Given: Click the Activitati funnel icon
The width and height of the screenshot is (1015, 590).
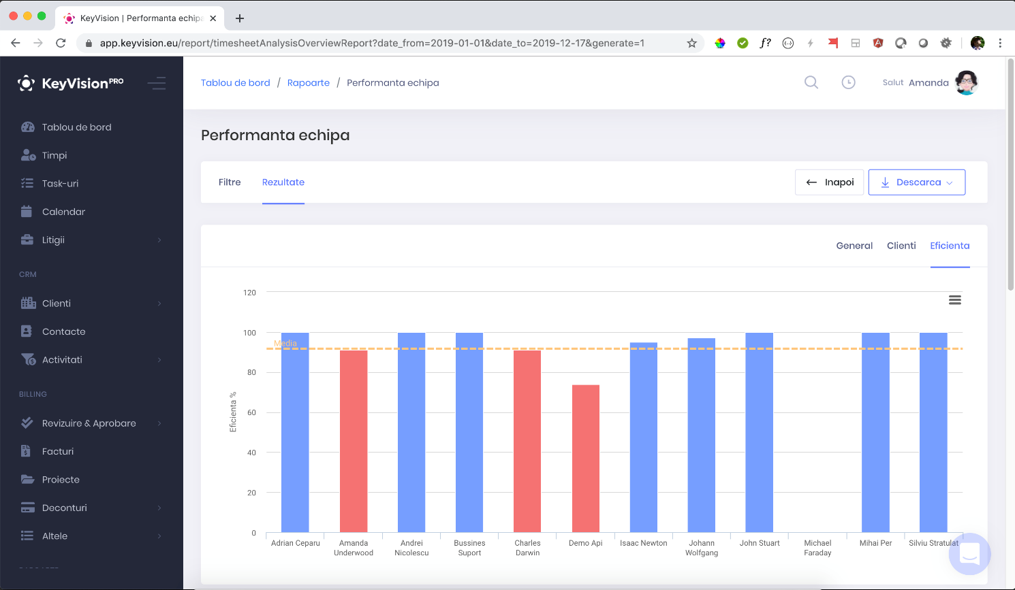Looking at the screenshot, I should (28, 359).
